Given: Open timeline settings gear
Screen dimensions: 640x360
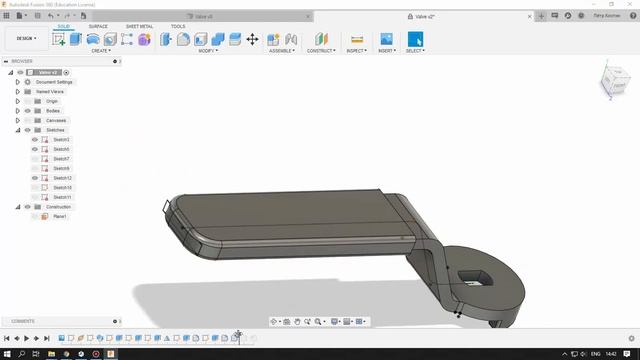Looking at the screenshot, I should [631, 338].
